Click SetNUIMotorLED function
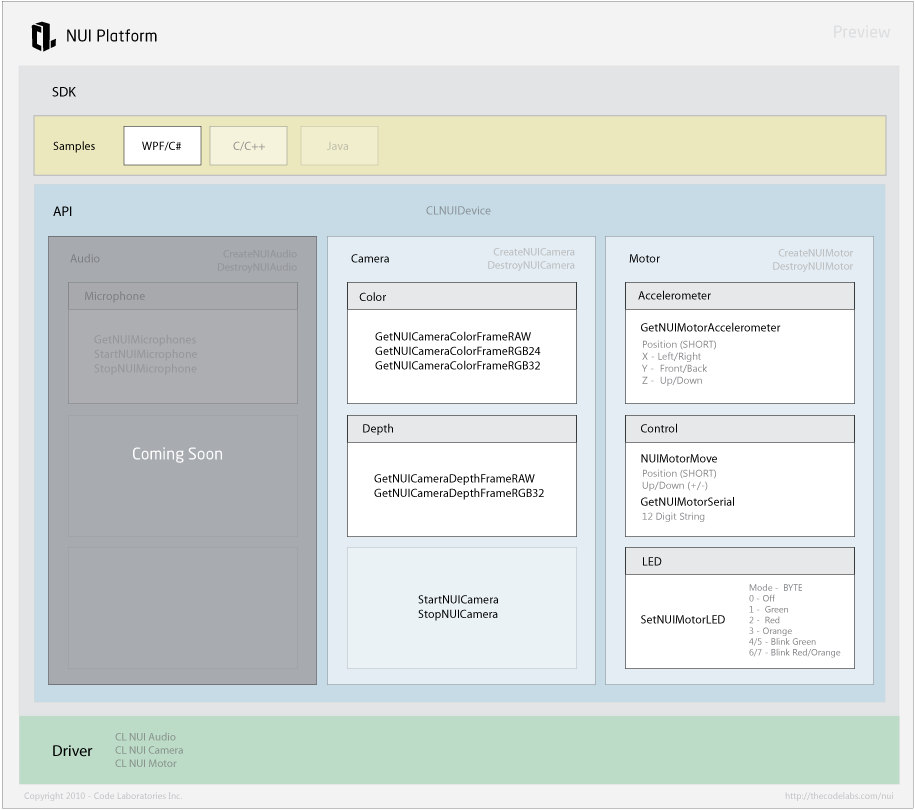Viewport: 915px width, 810px height. pos(682,620)
